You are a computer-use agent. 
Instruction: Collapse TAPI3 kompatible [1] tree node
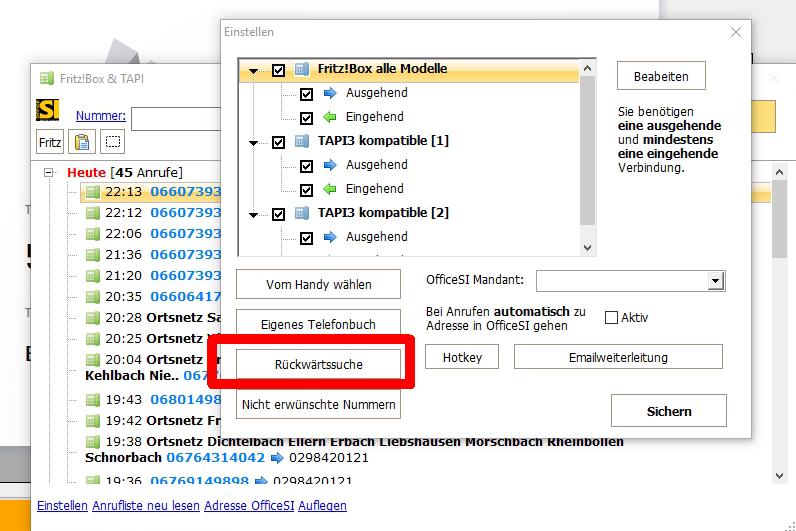253,143
